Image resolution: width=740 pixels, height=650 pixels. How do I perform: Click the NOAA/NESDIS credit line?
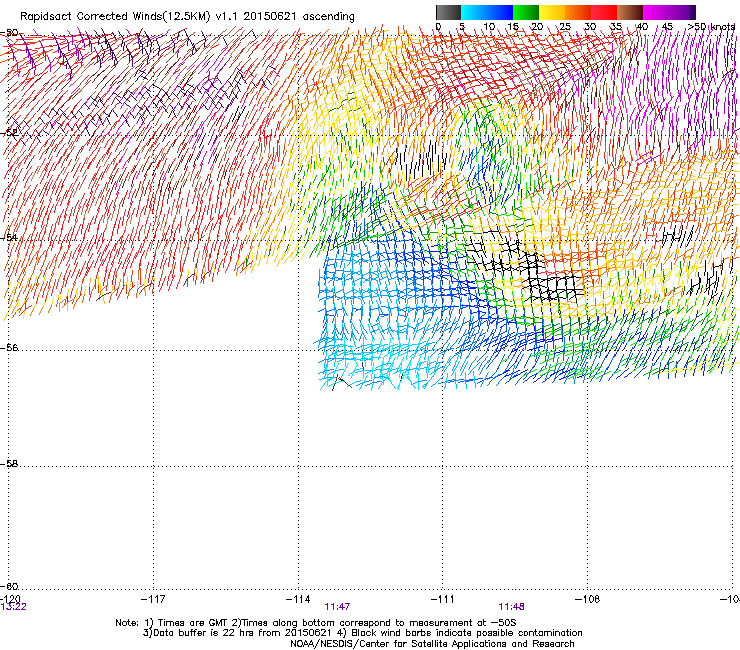[x=432, y=644]
